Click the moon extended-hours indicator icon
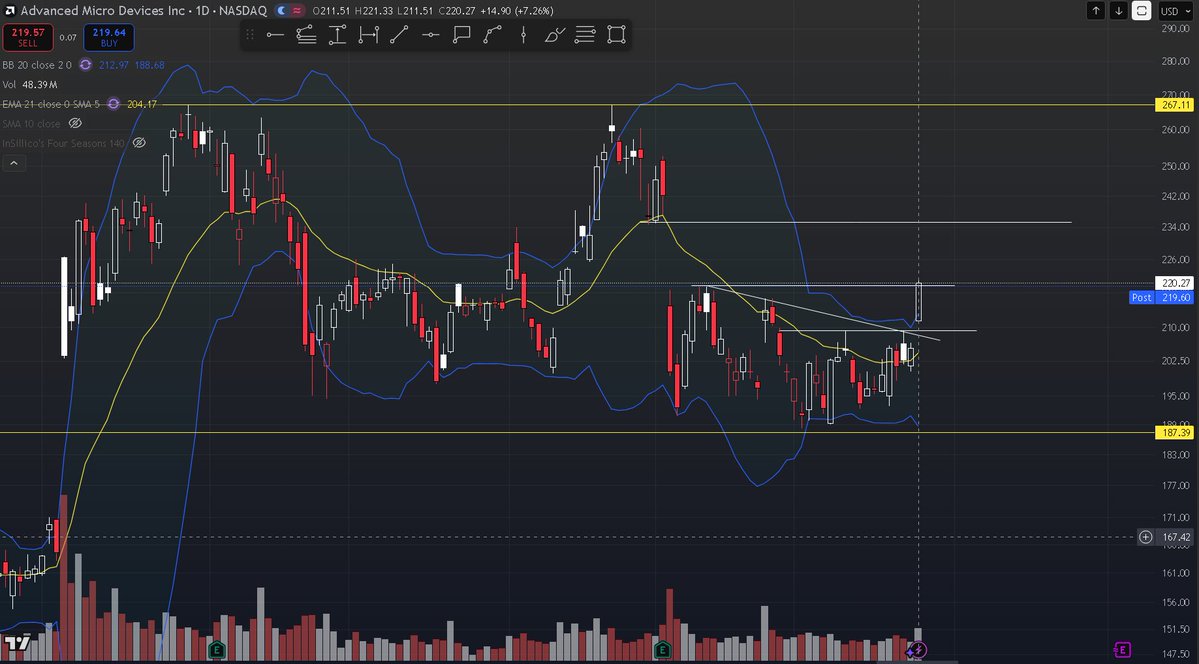The width and height of the screenshot is (1199, 664). [x=281, y=11]
